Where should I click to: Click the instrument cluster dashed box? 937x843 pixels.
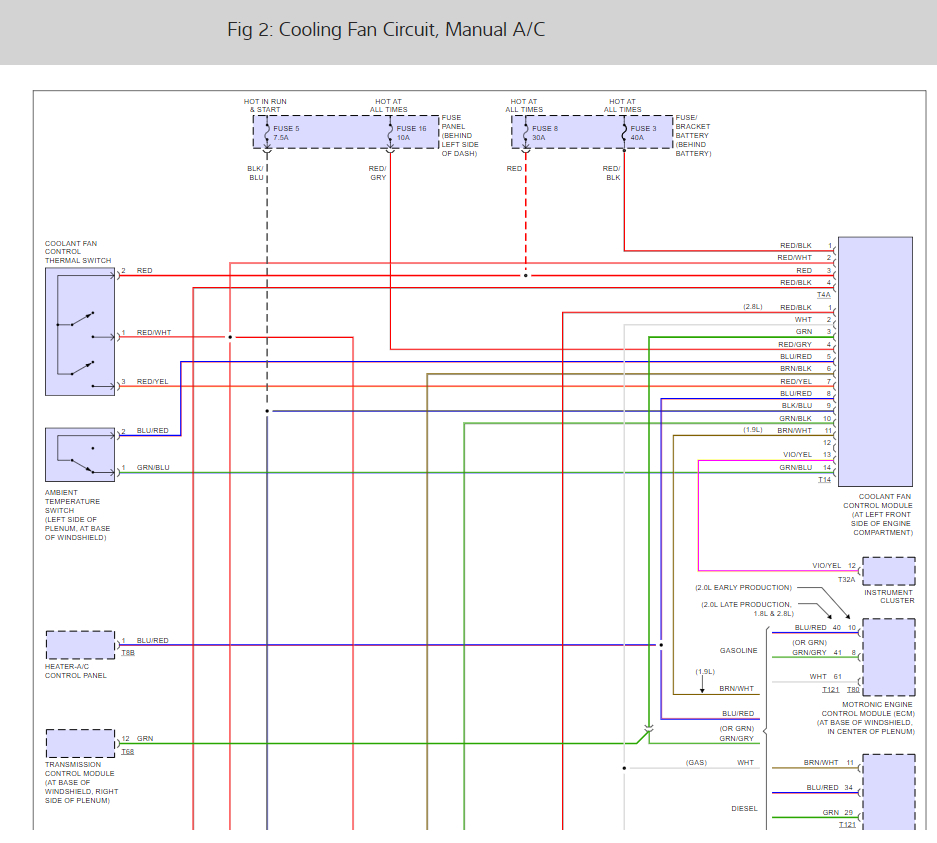tap(889, 572)
